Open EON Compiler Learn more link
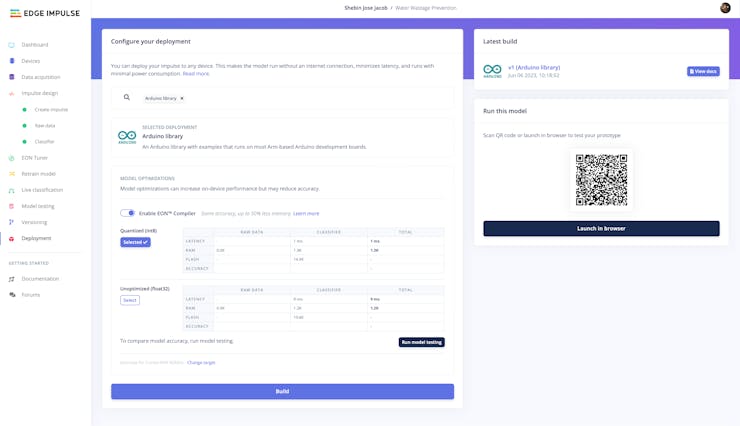Screen dimensions: 740x426 click(306, 214)
